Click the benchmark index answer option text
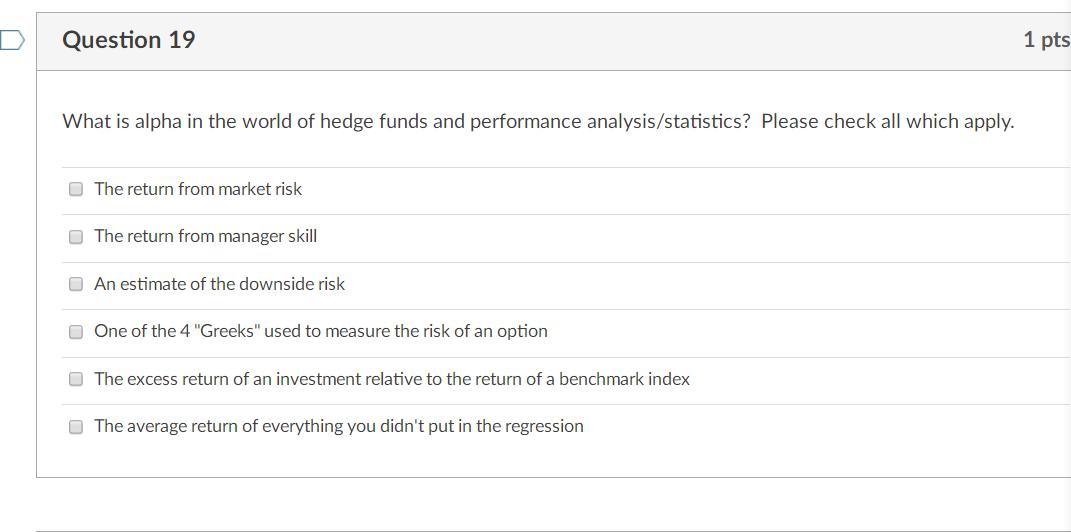 coord(391,379)
